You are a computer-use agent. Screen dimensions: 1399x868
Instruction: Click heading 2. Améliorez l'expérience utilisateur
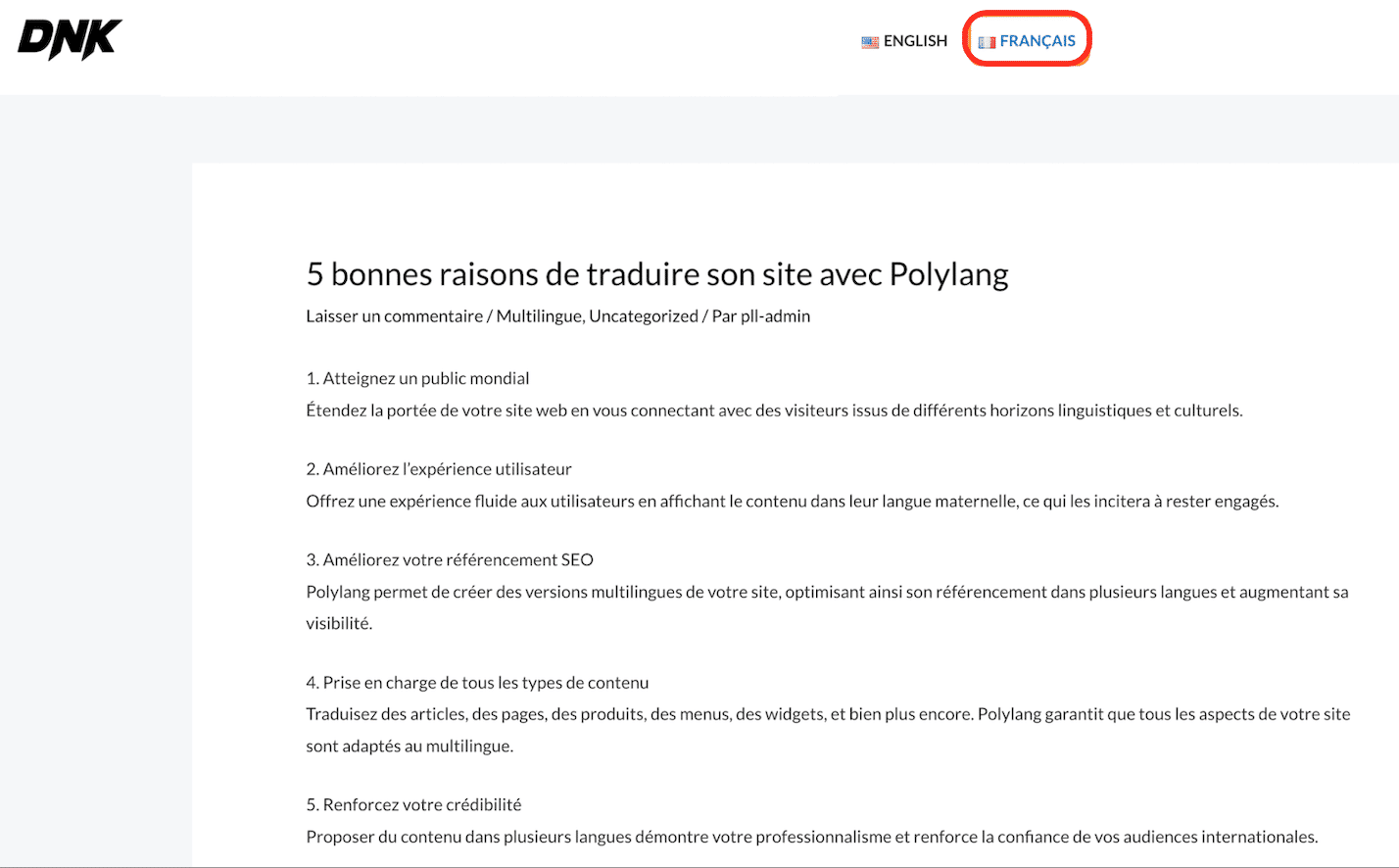point(439,469)
